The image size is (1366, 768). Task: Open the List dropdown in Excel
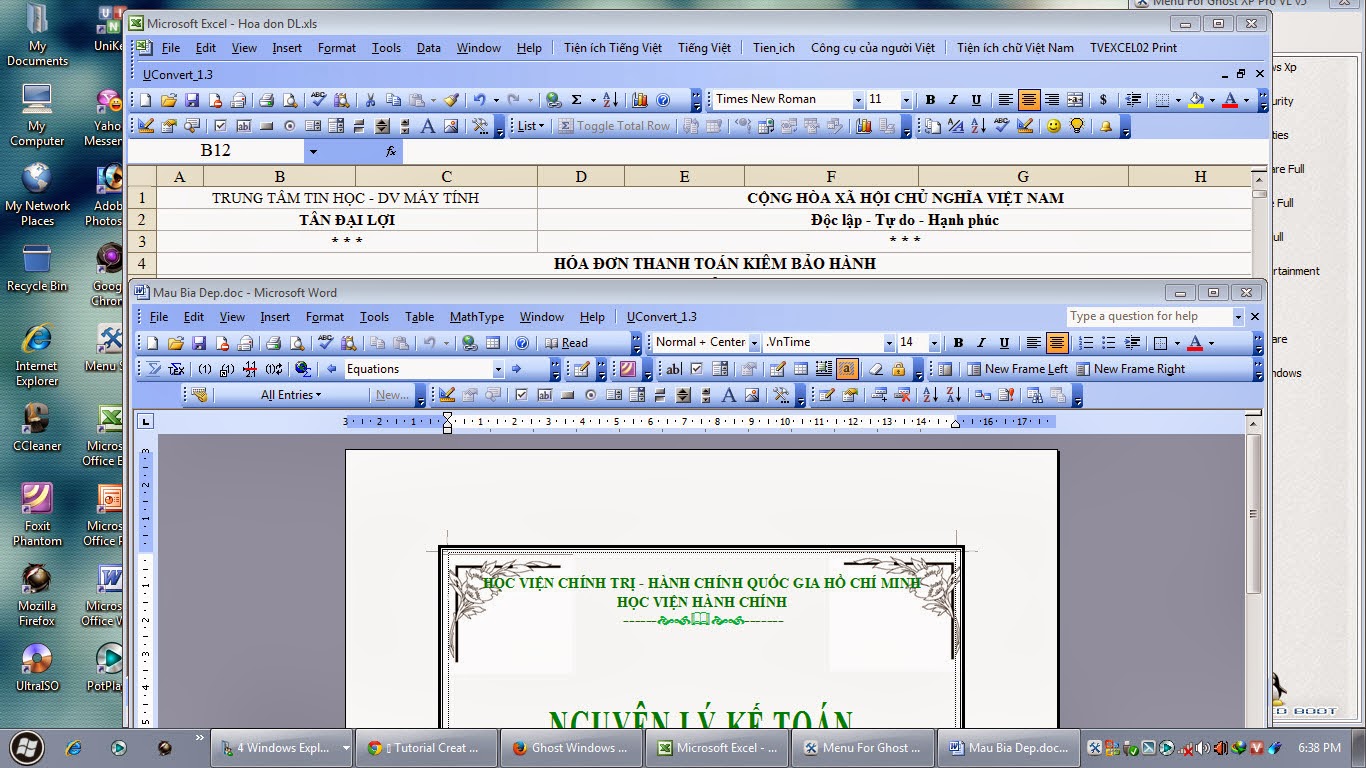coord(530,126)
